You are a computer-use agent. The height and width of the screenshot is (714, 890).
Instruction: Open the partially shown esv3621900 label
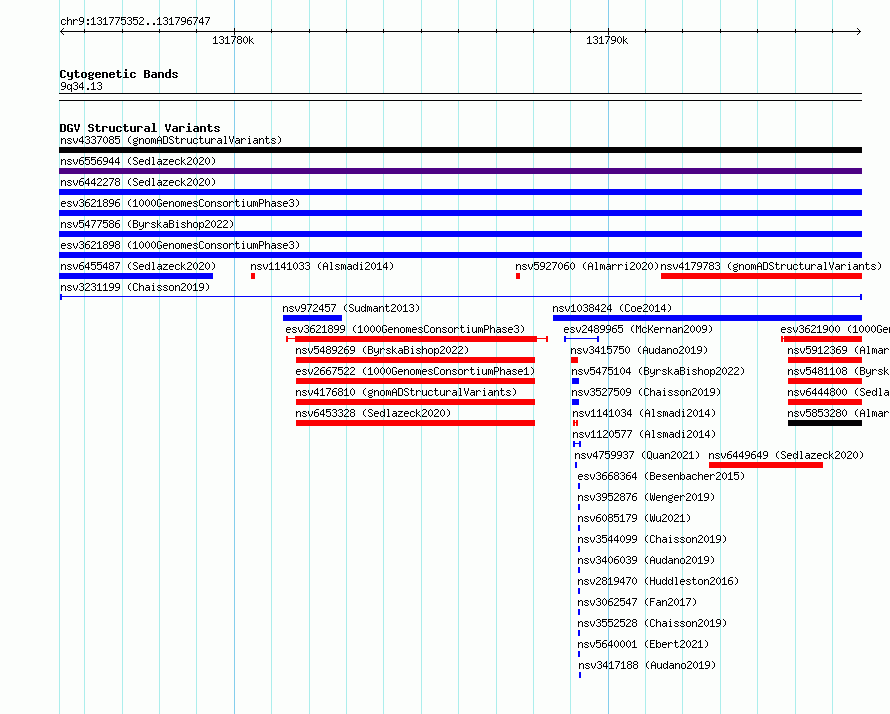tap(835, 329)
